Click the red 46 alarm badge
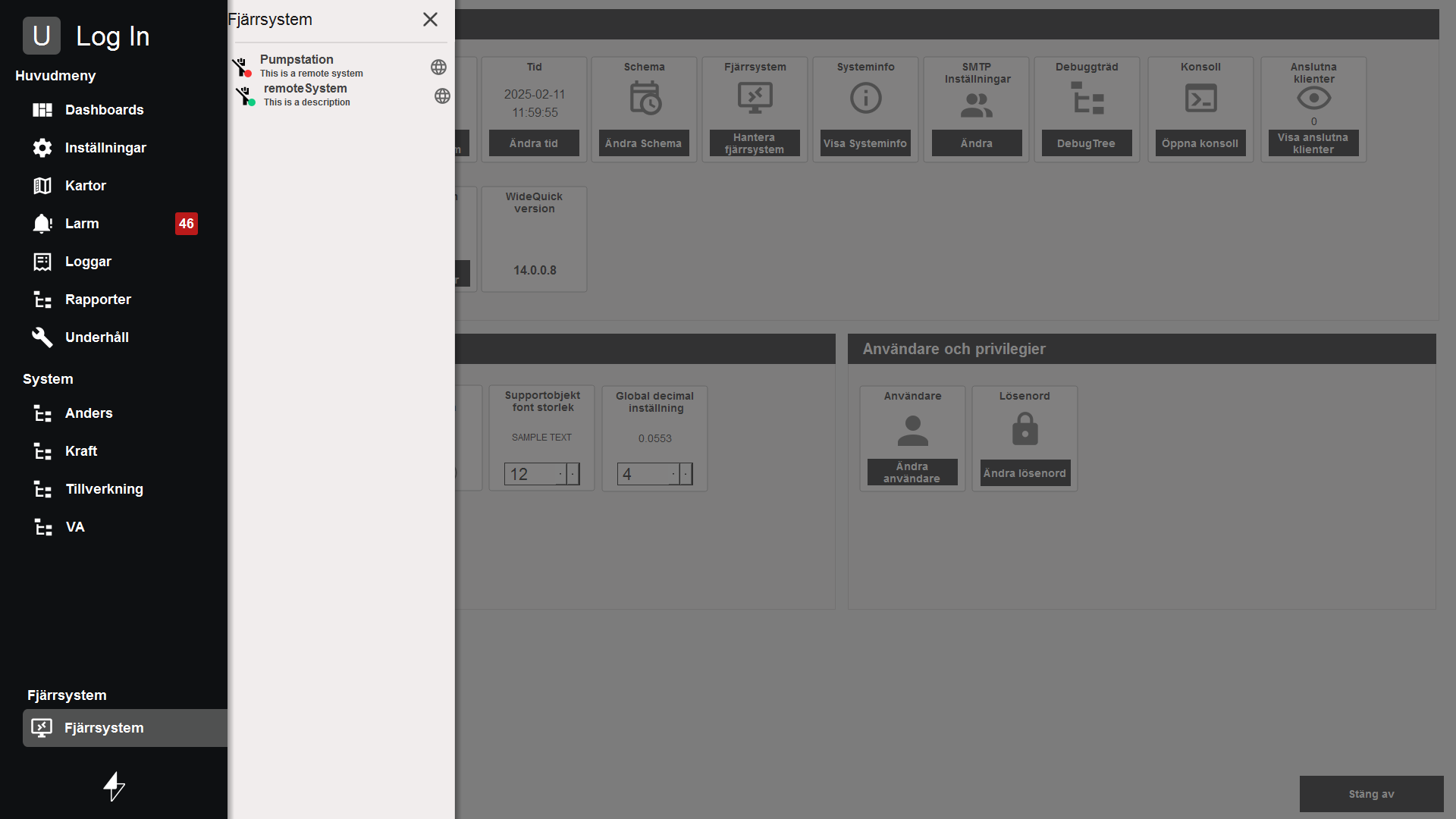The height and width of the screenshot is (819, 1456). pos(186,224)
